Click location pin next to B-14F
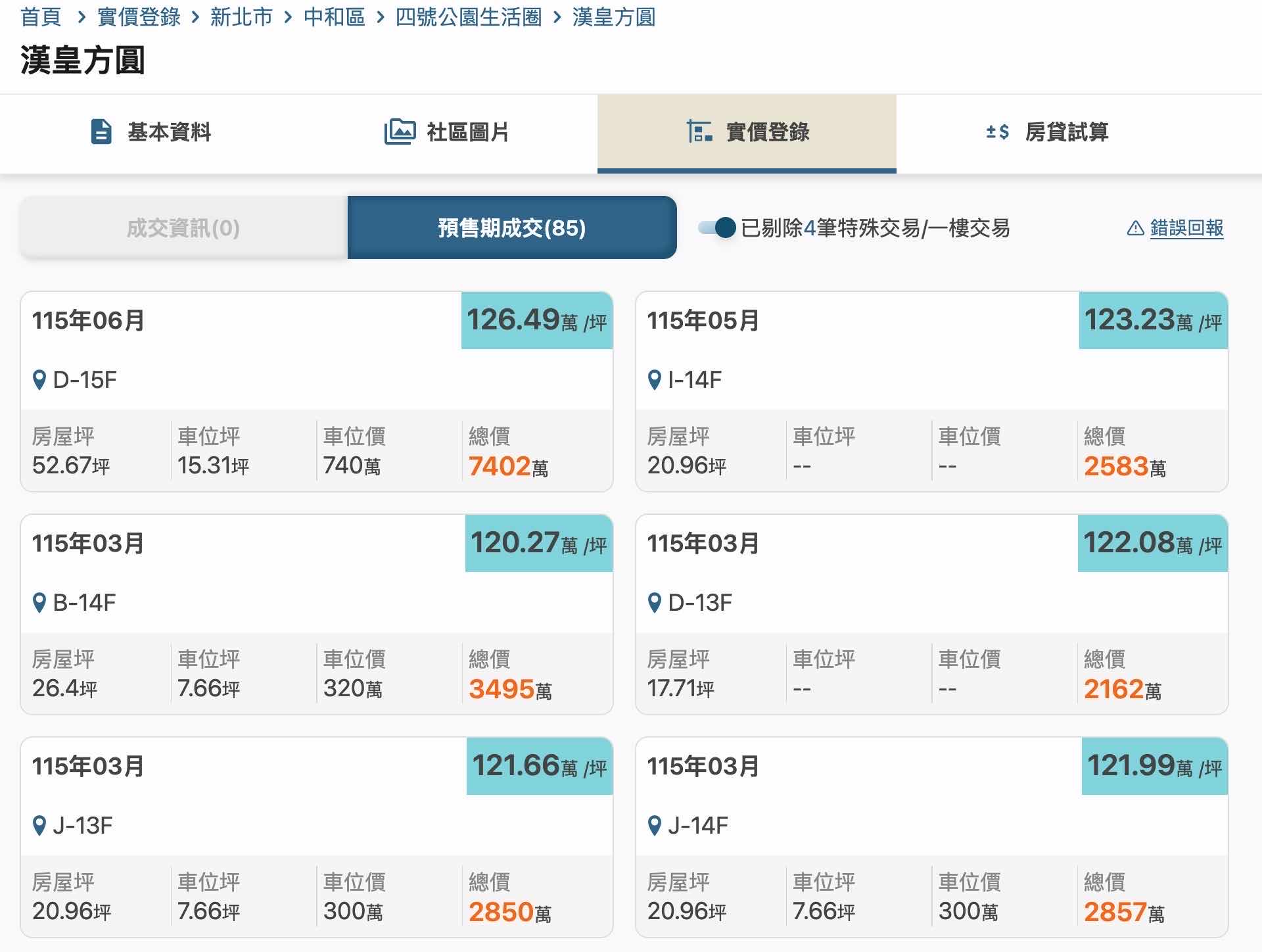Screen dimensions: 1262x952 pos(39,603)
